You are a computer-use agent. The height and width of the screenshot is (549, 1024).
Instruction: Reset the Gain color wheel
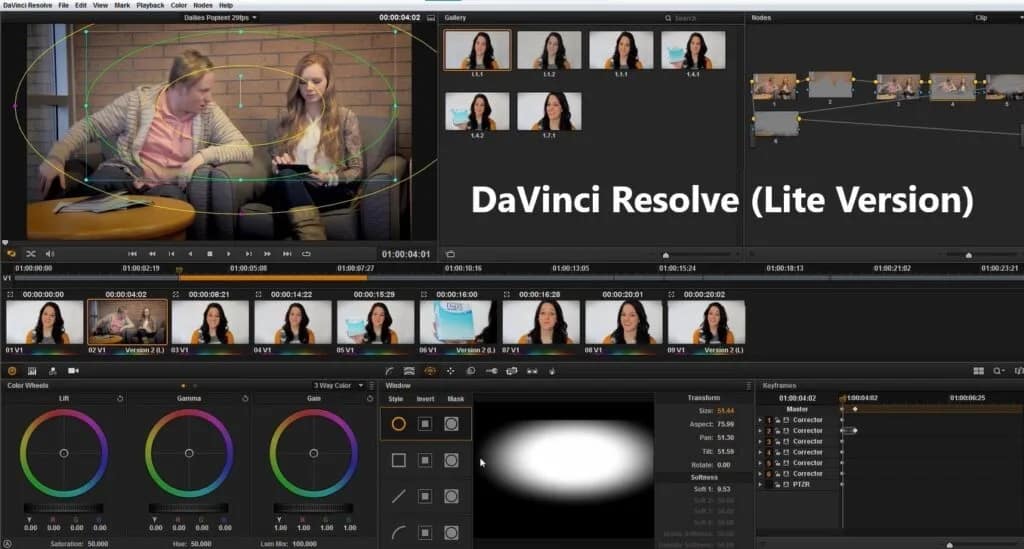(x=370, y=398)
